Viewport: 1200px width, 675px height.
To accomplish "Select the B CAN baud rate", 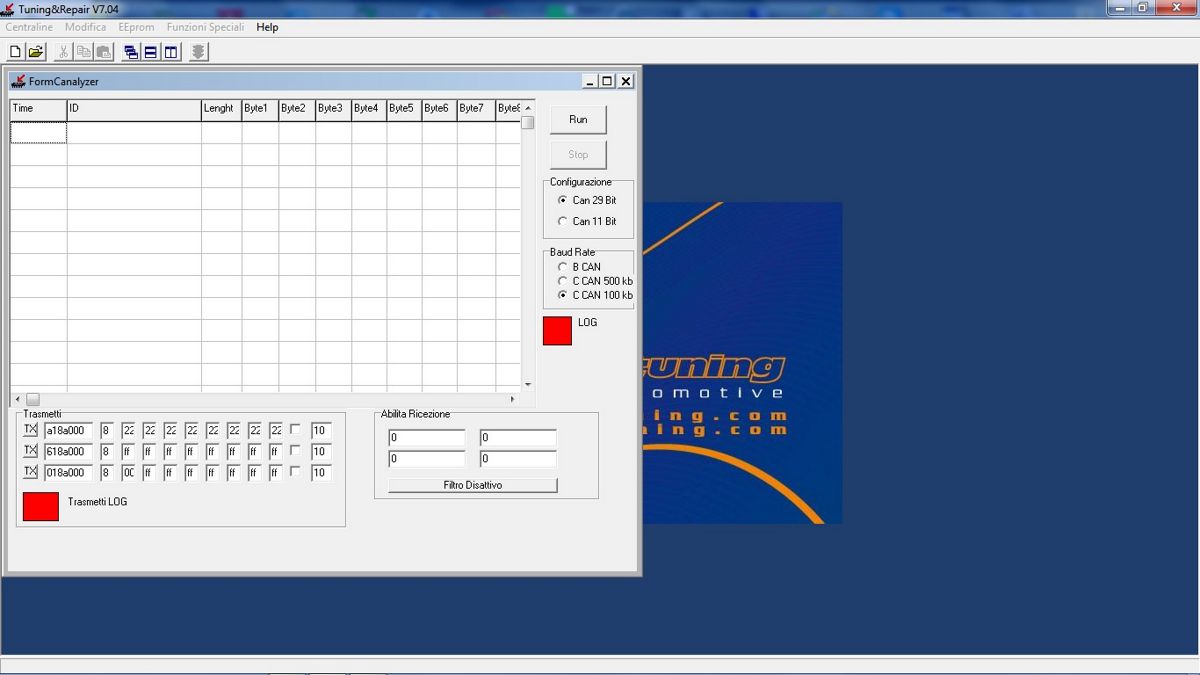I will point(562,267).
